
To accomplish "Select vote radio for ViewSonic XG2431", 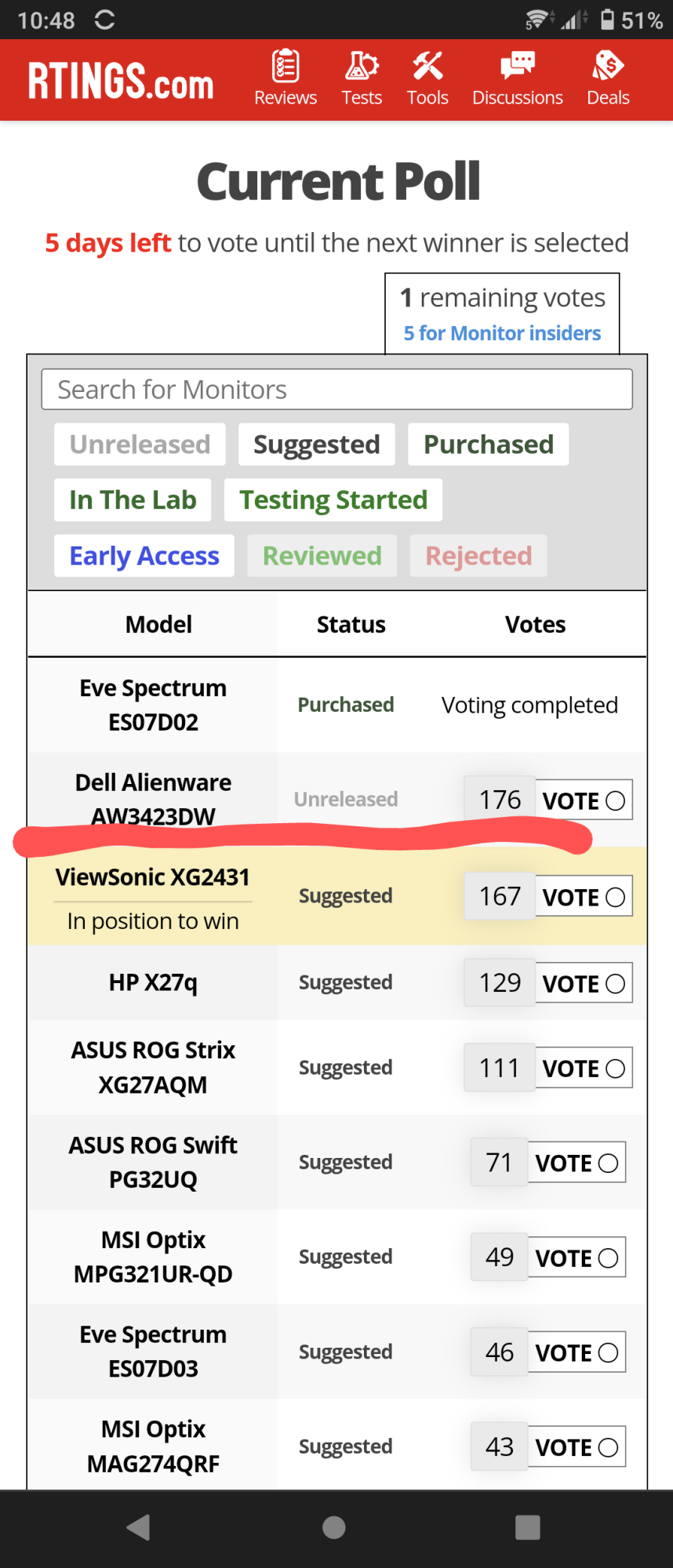I will (x=616, y=897).
